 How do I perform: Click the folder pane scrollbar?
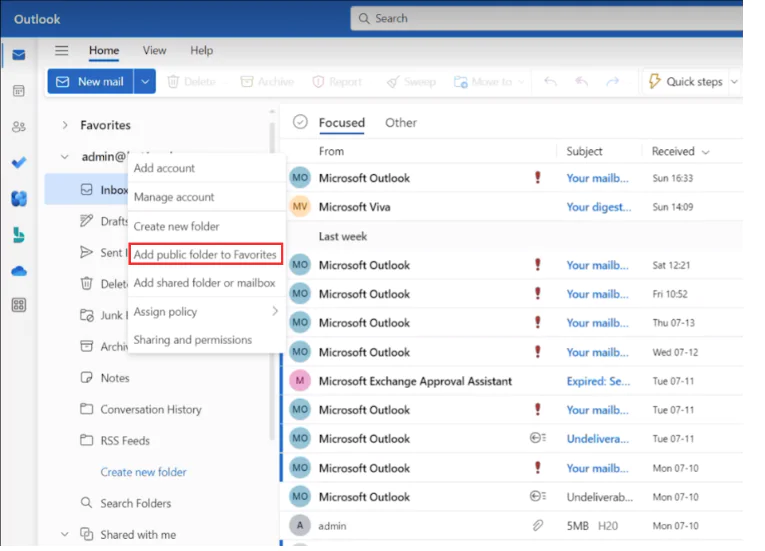272,281
